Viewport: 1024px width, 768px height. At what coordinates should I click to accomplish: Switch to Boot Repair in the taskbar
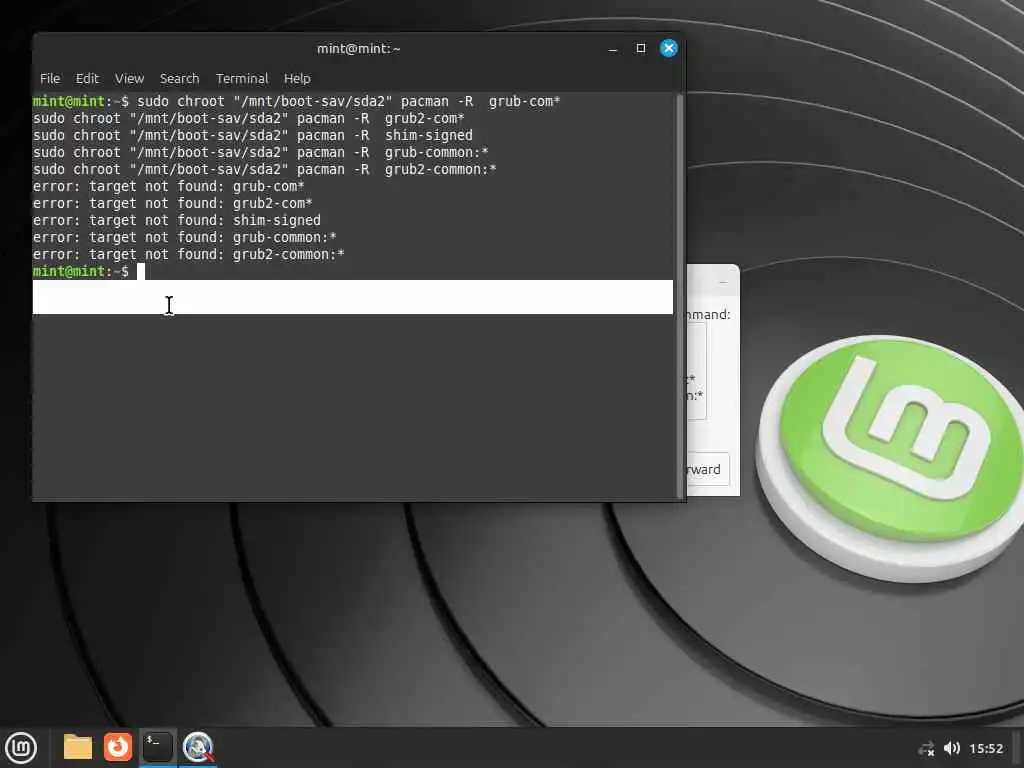coord(198,747)
